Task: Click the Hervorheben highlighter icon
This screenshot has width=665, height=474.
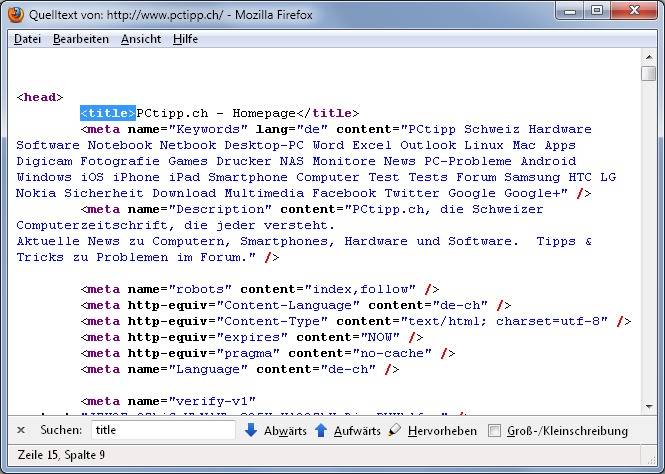Action: 395,430
